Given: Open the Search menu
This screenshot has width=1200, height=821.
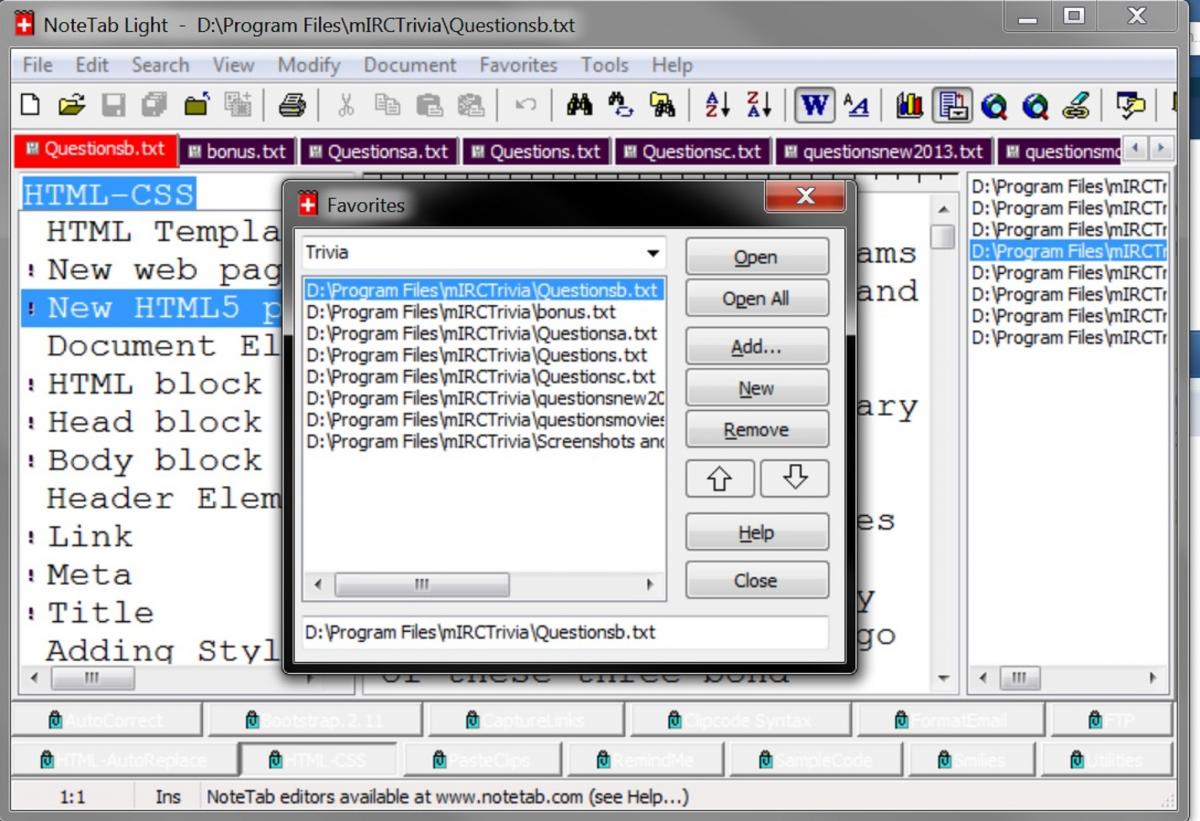Looking at the screenshot, I should click(160, 65).
